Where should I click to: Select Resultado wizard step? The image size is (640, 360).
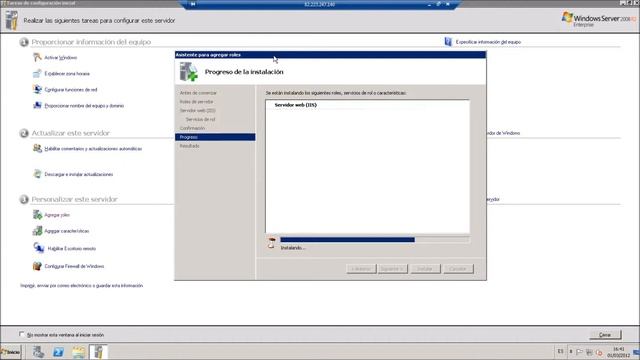point(189,146)
